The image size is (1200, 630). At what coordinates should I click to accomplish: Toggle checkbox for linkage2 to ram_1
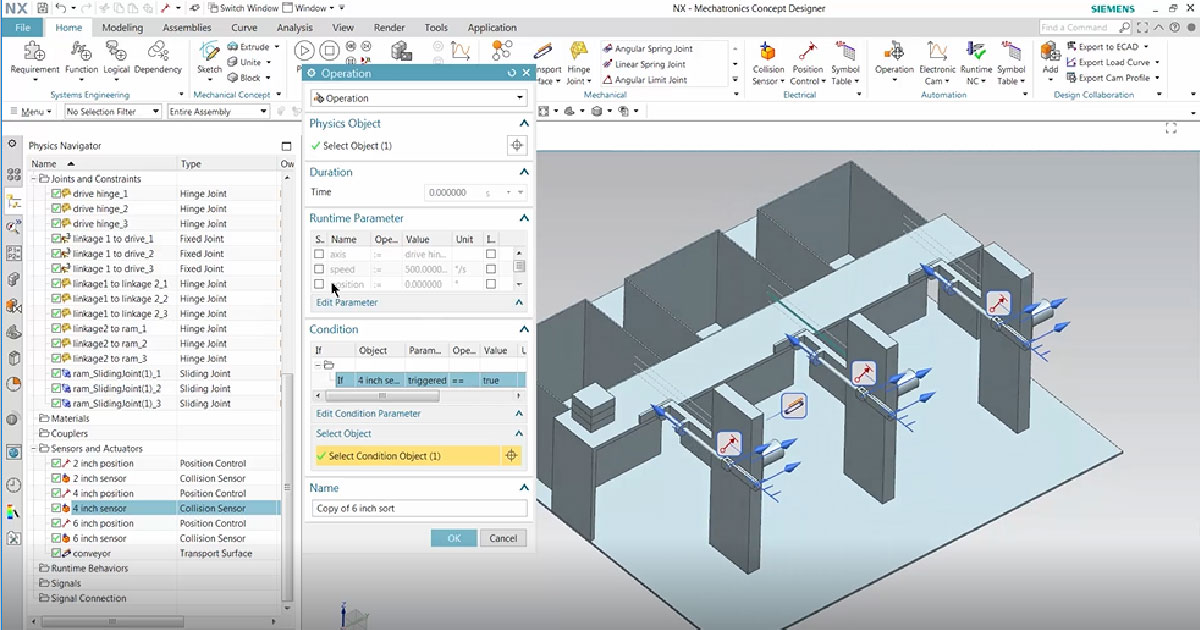point(58,329)
